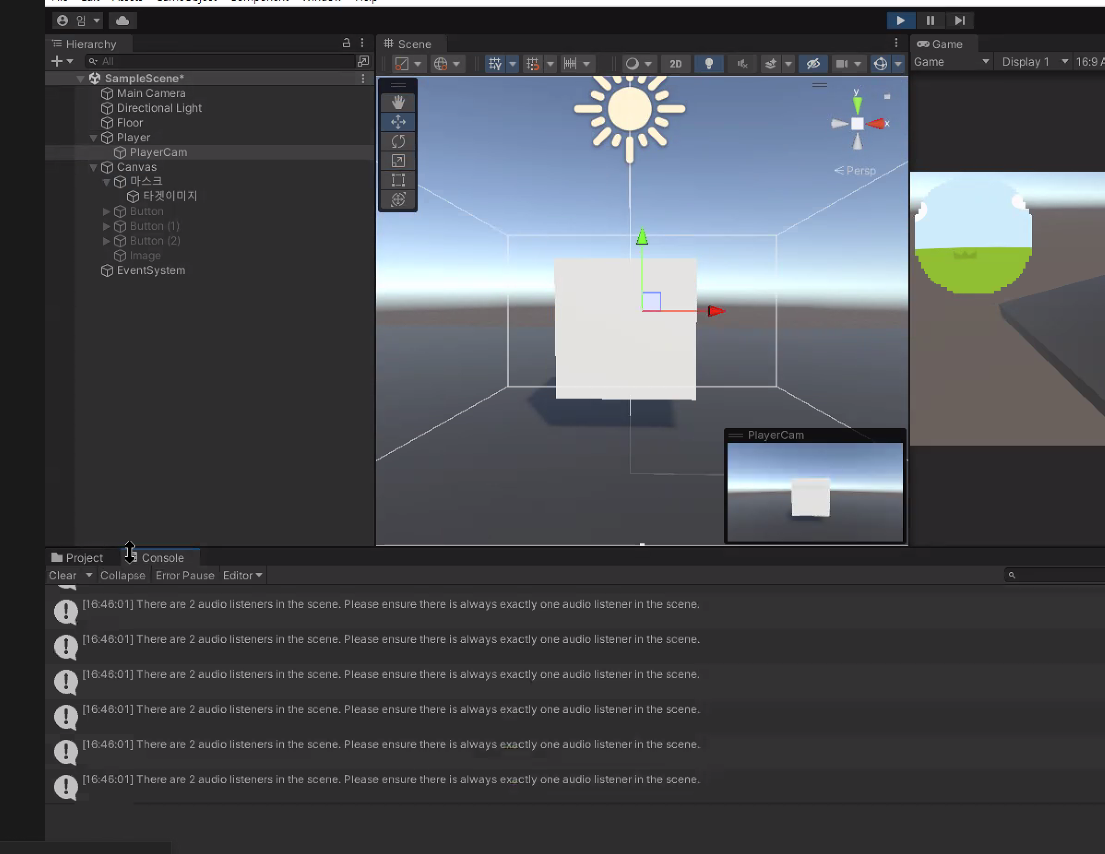Collapse the Canvas object
This screenshot has width=1105, height=854.
(x=93, y=167)
